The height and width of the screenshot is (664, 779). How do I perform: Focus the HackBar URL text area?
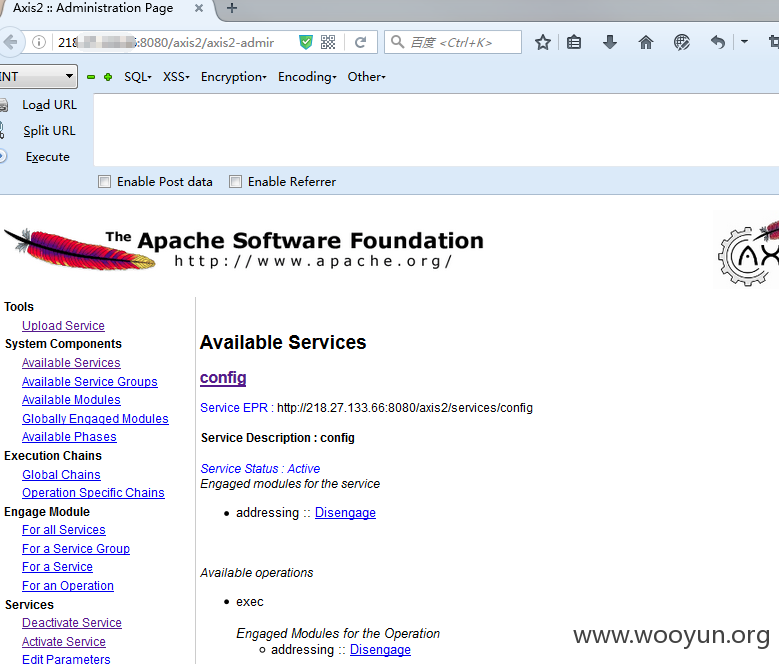[x=436, y=130]
